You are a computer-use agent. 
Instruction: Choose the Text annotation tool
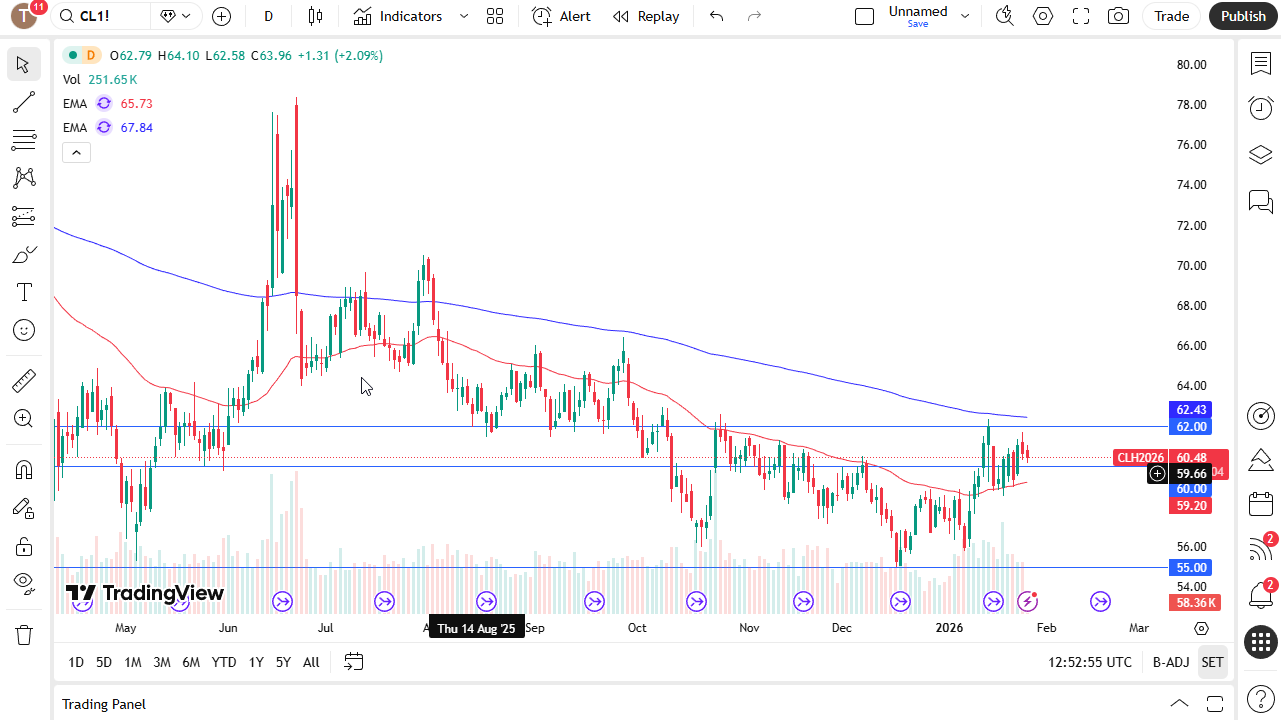(24, 292)
